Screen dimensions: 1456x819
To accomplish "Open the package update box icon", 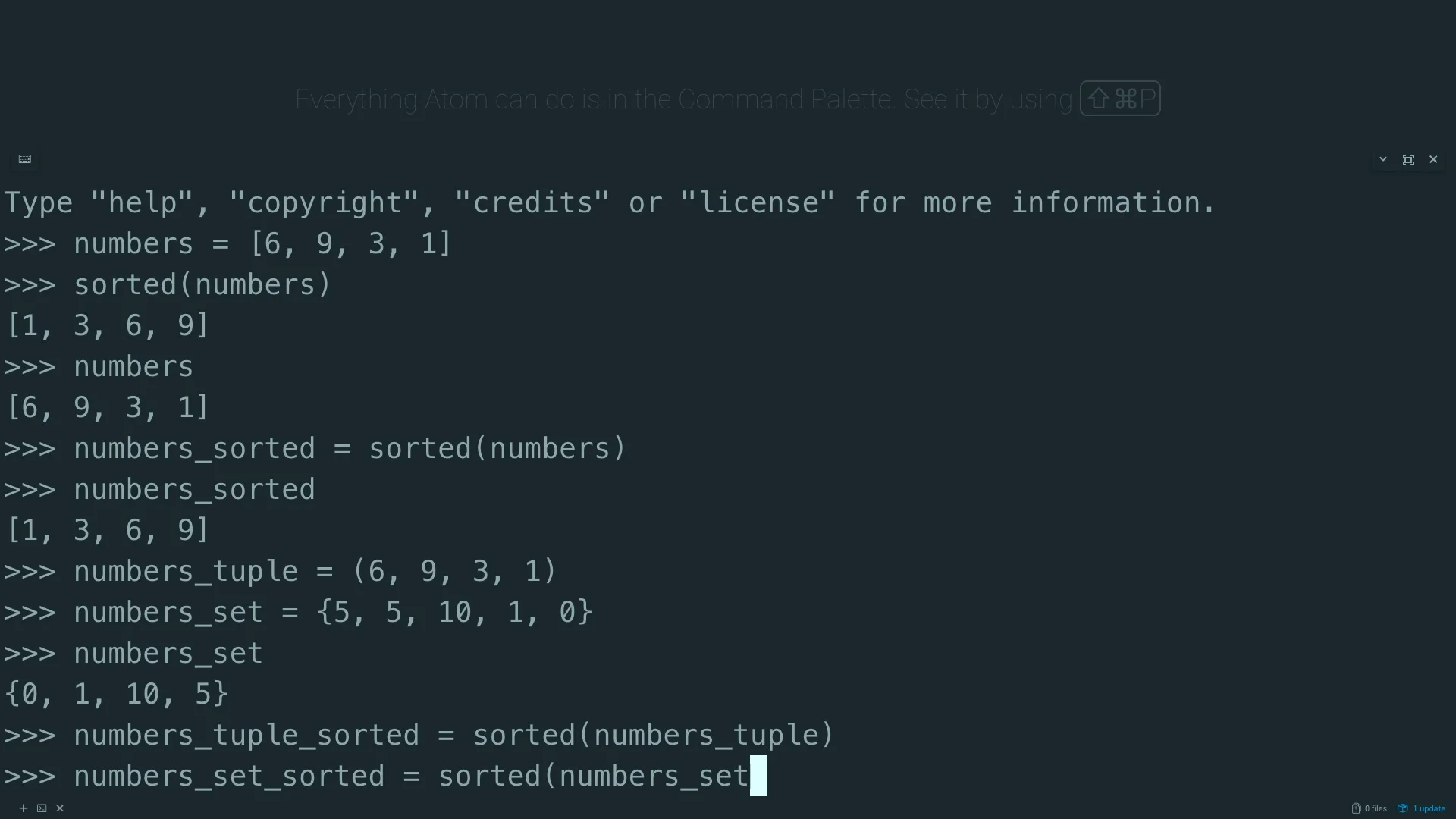I will pyautogui.click(x=1403, y=808).
